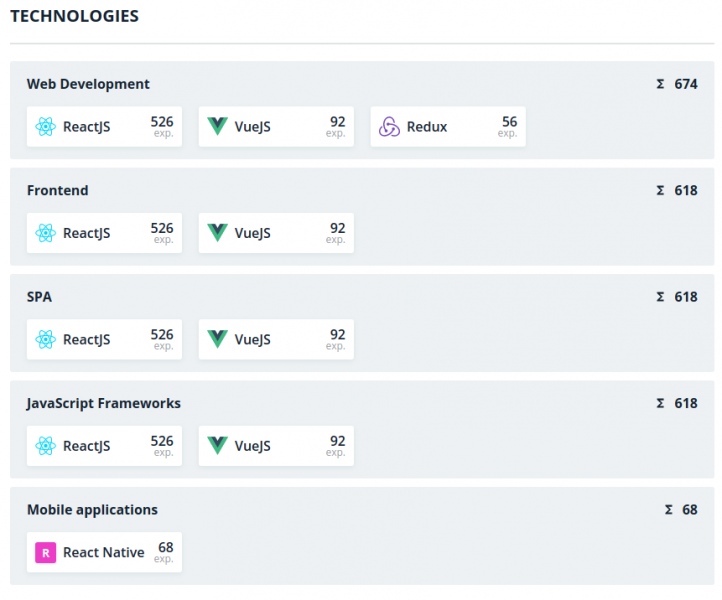Screen dimensions: 722x600
Task: Click the ReactJS icon under Web Development
Action: point(46,127)
